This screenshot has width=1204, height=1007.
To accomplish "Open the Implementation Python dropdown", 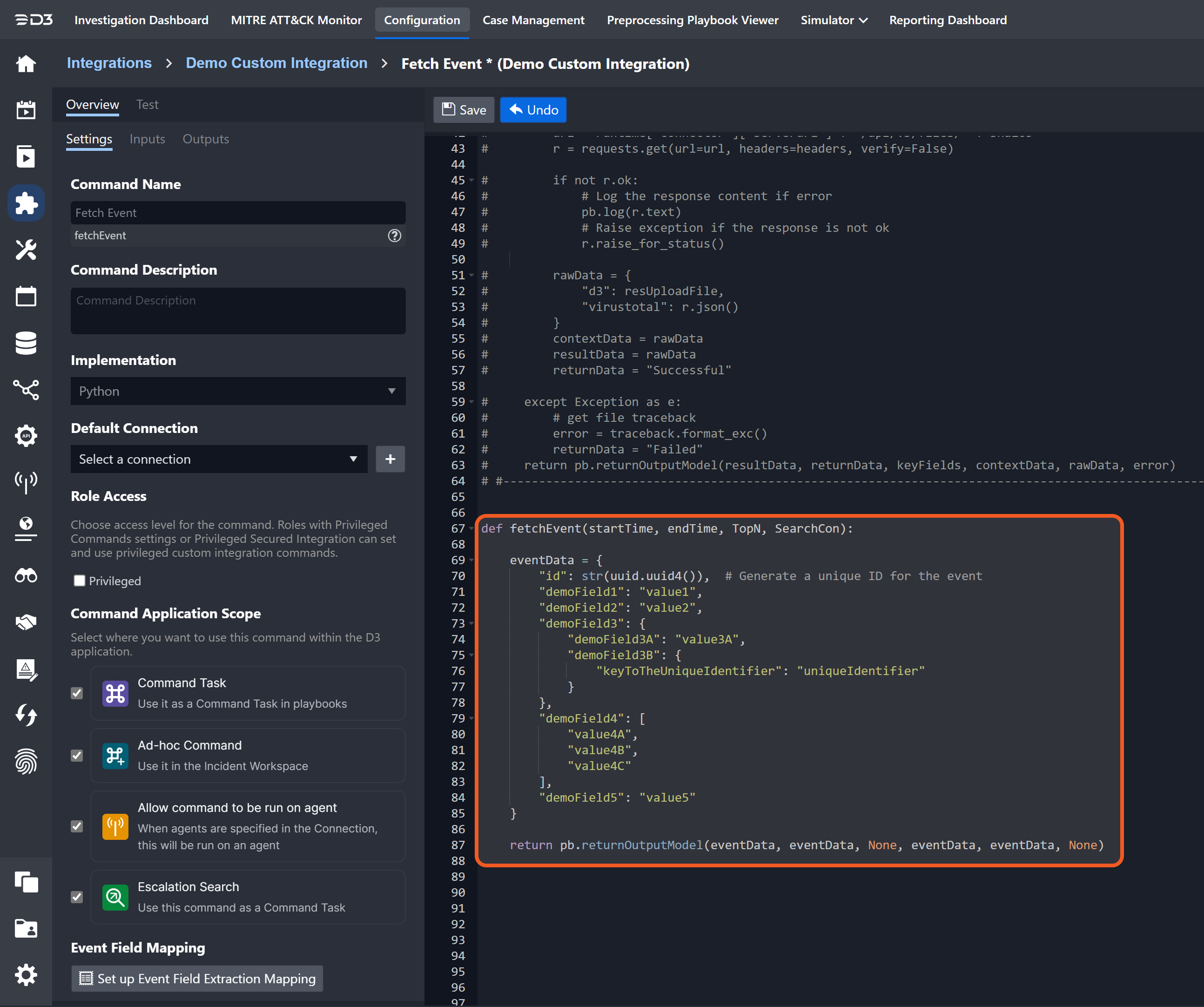I will click(x=238, y=391).
